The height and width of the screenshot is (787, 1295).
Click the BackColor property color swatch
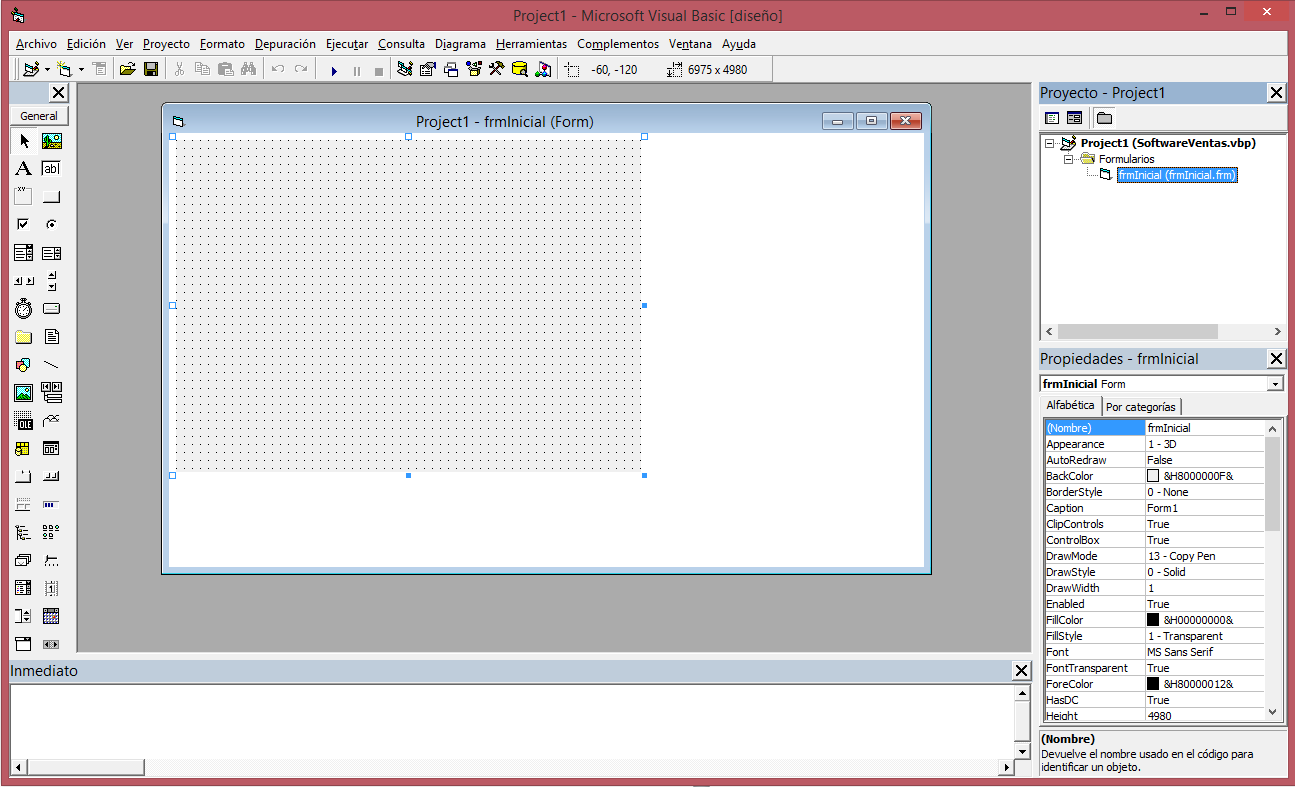pos(1153,476)
